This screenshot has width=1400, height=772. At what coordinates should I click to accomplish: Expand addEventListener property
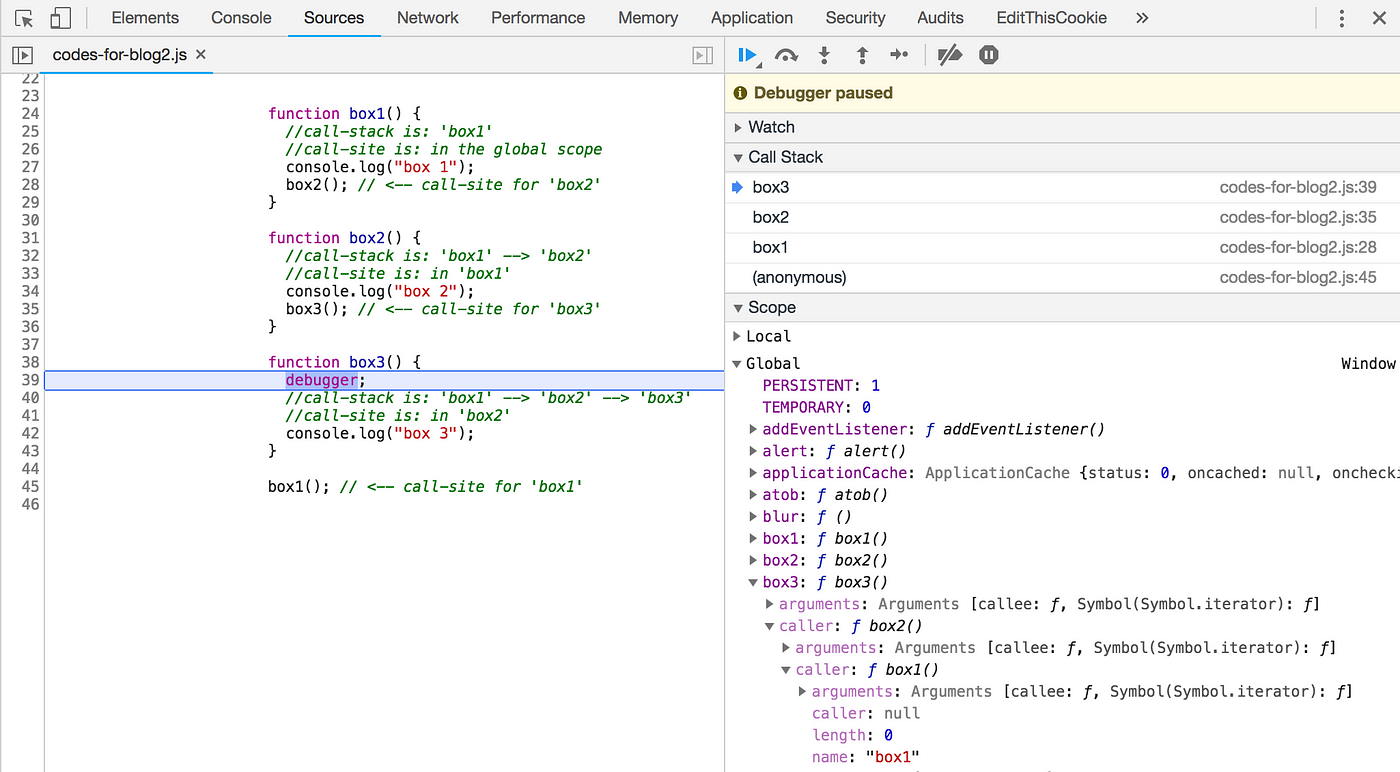point(754,429)
